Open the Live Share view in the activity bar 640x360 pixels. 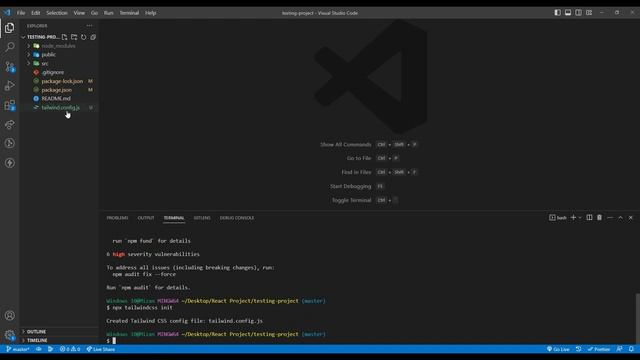[9, 124]
